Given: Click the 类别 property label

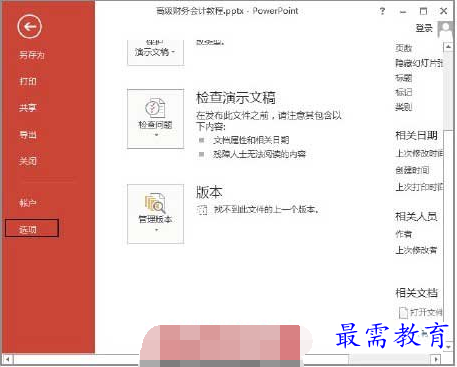Looking at the screenshot, I should click(x=404, y=107).
